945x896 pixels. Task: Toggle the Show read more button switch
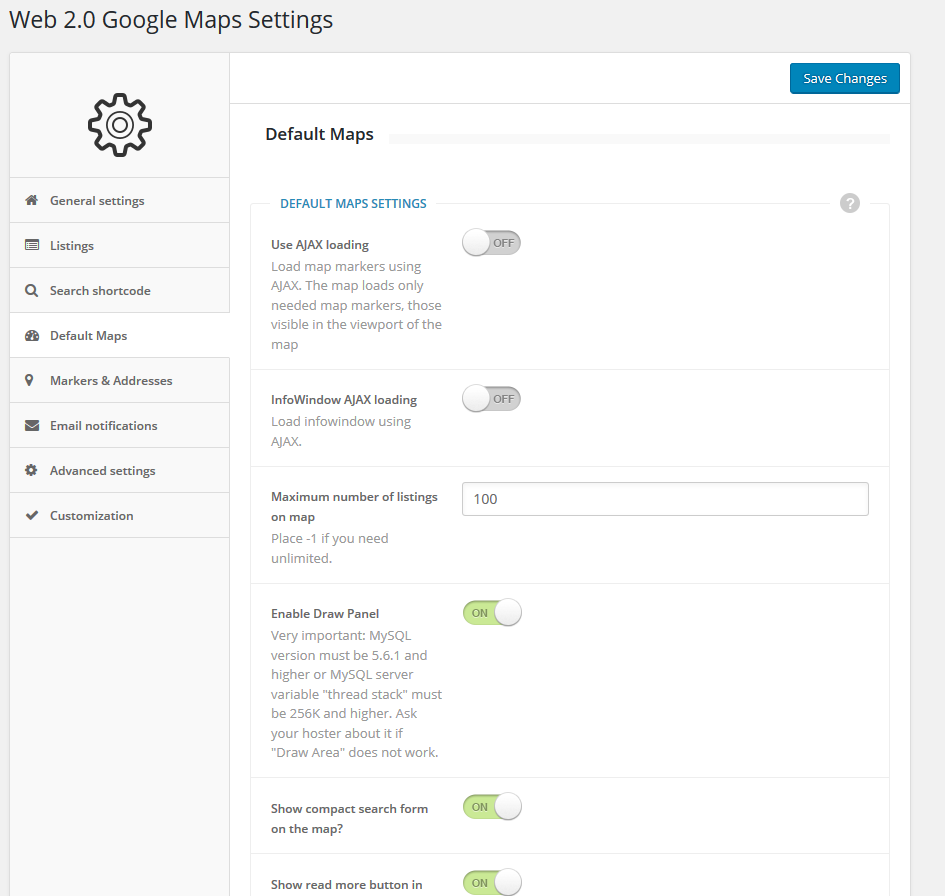(x=491, y=882)
